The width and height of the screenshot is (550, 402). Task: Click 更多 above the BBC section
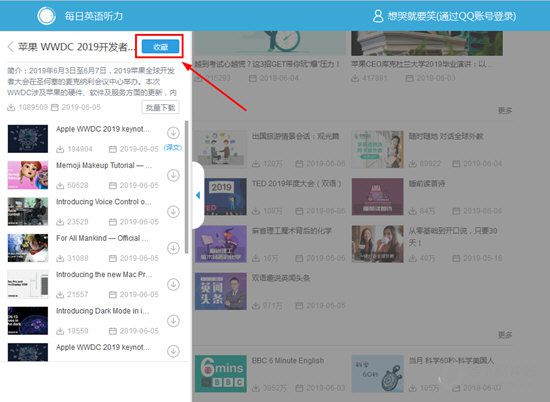point(505,335)
